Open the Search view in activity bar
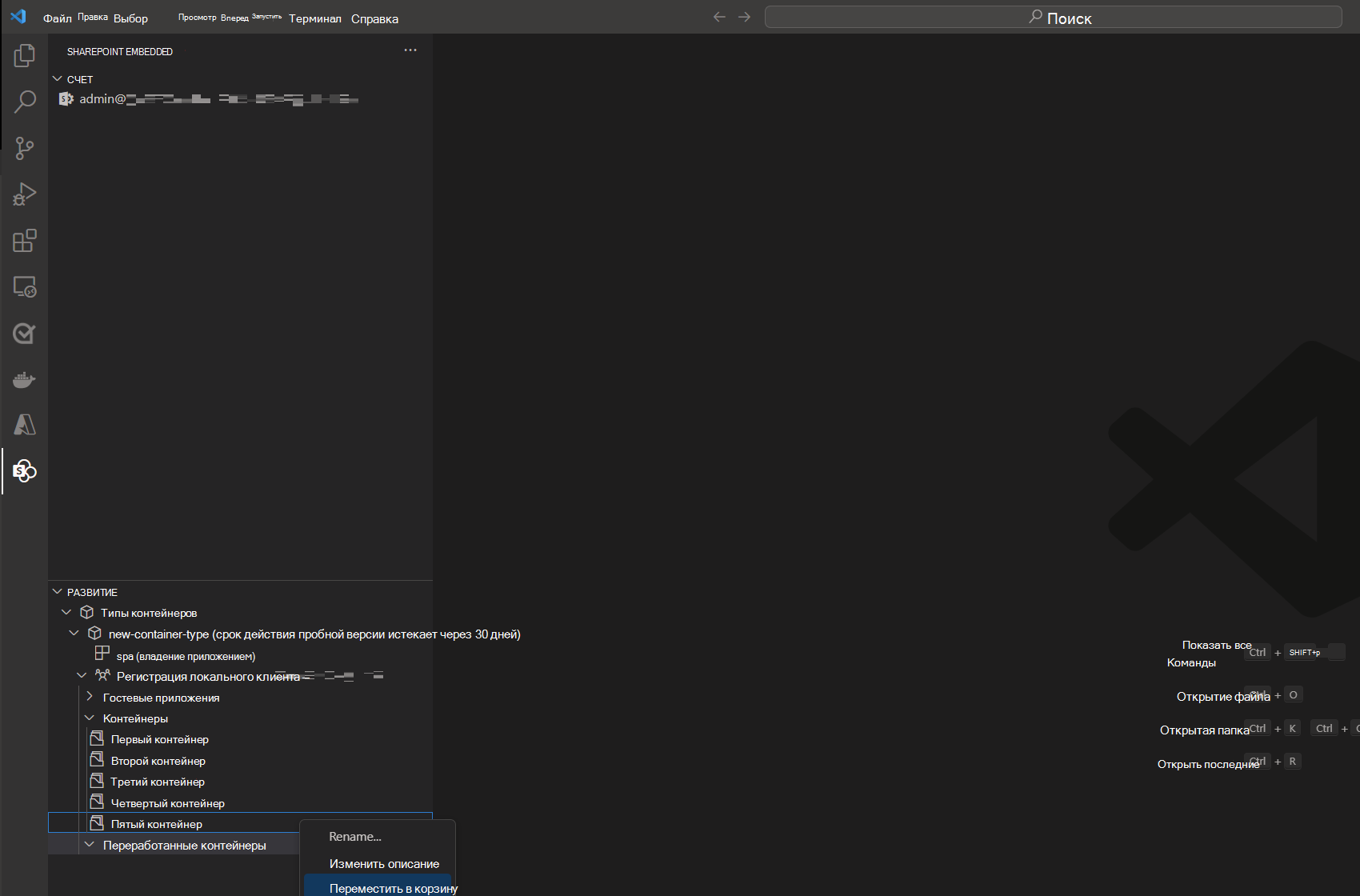Image resolution: width=1360 pixels, height=896 pixels. pos(25,102)
